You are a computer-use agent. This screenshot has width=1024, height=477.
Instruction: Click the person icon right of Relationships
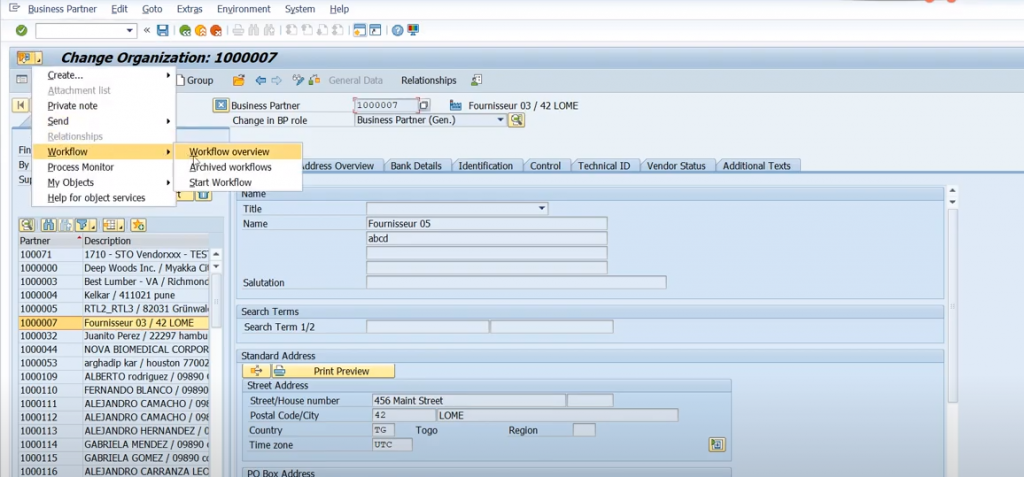[476, 80]
